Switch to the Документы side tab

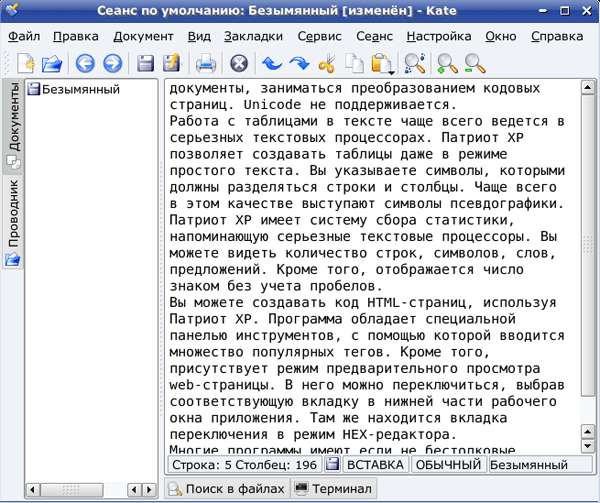click(14, 123)
